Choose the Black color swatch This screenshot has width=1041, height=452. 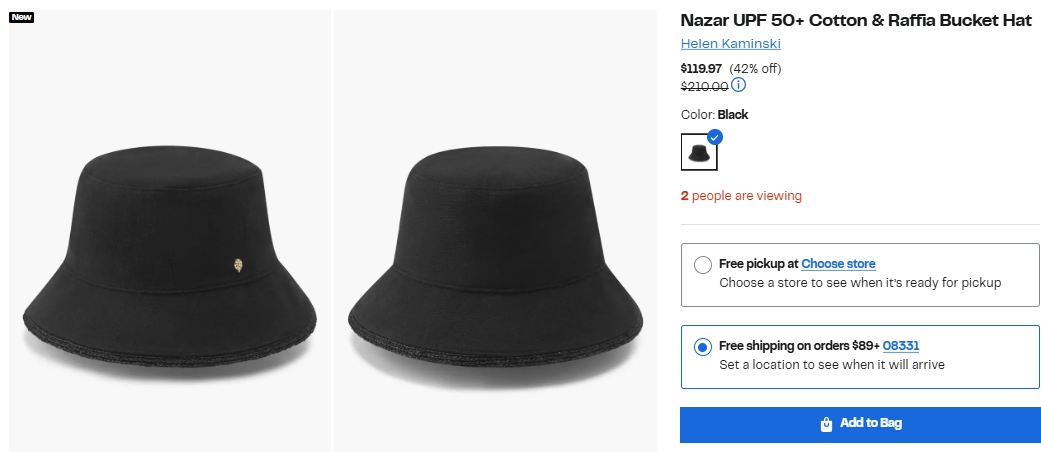click(x=699, y=153)
